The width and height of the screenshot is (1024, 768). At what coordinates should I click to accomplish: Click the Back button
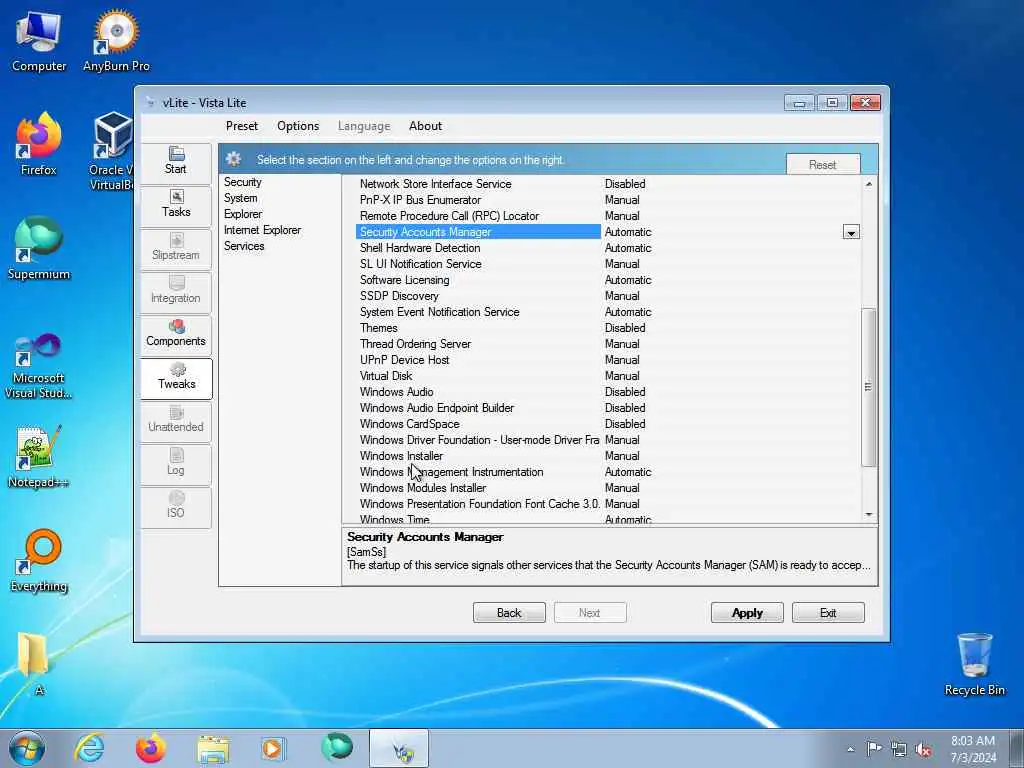click(509, 613)
